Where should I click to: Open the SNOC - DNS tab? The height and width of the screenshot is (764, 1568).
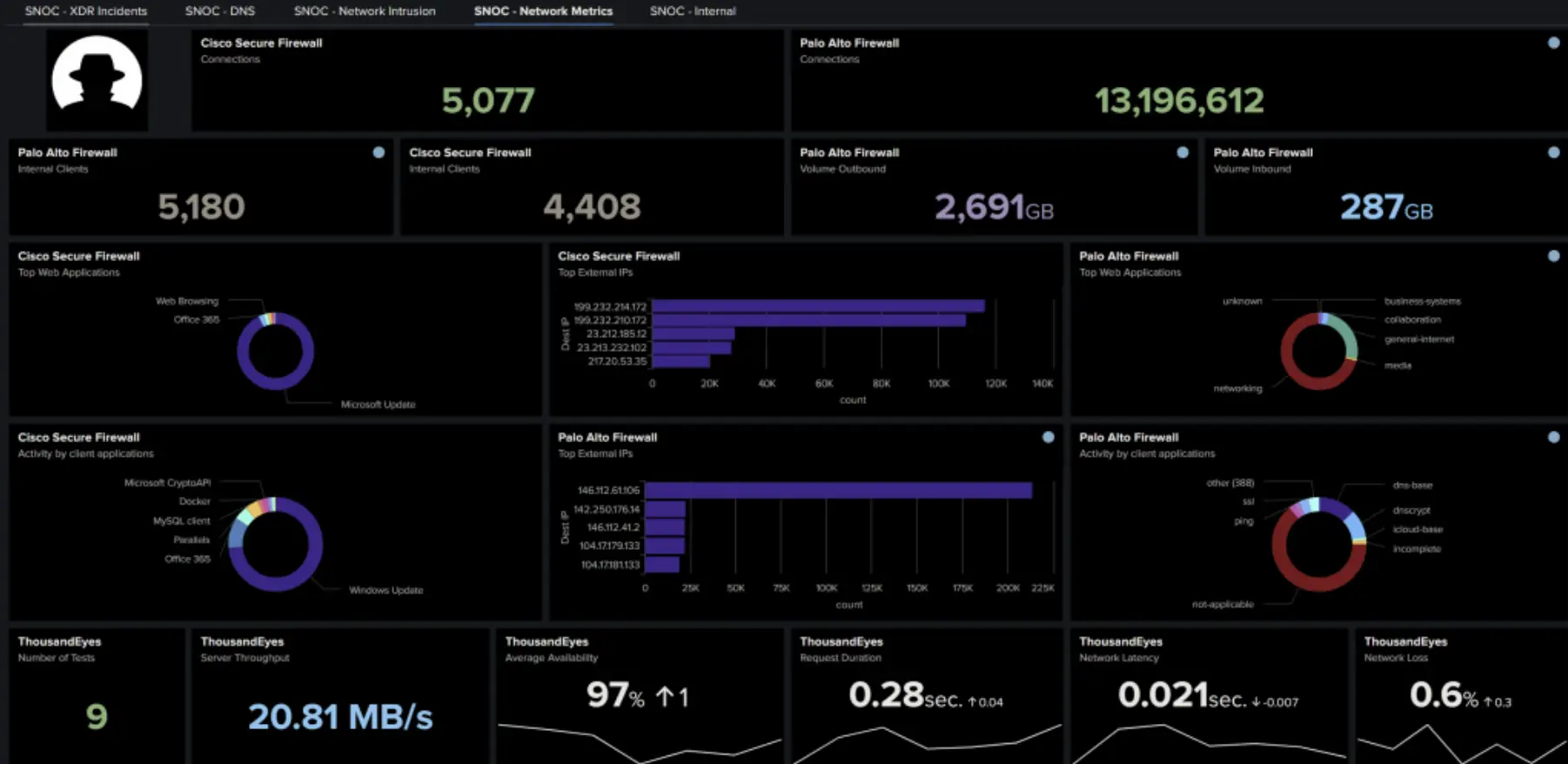tap(219, 11)
